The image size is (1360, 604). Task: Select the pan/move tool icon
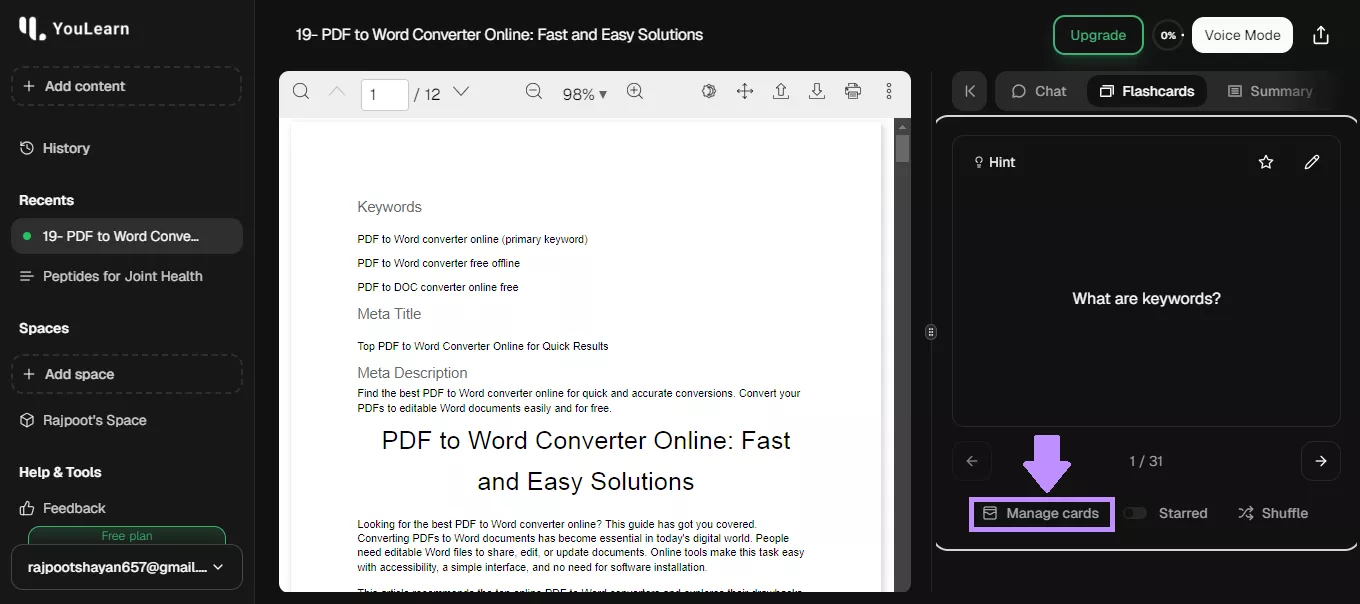click(x=745, y=92)
